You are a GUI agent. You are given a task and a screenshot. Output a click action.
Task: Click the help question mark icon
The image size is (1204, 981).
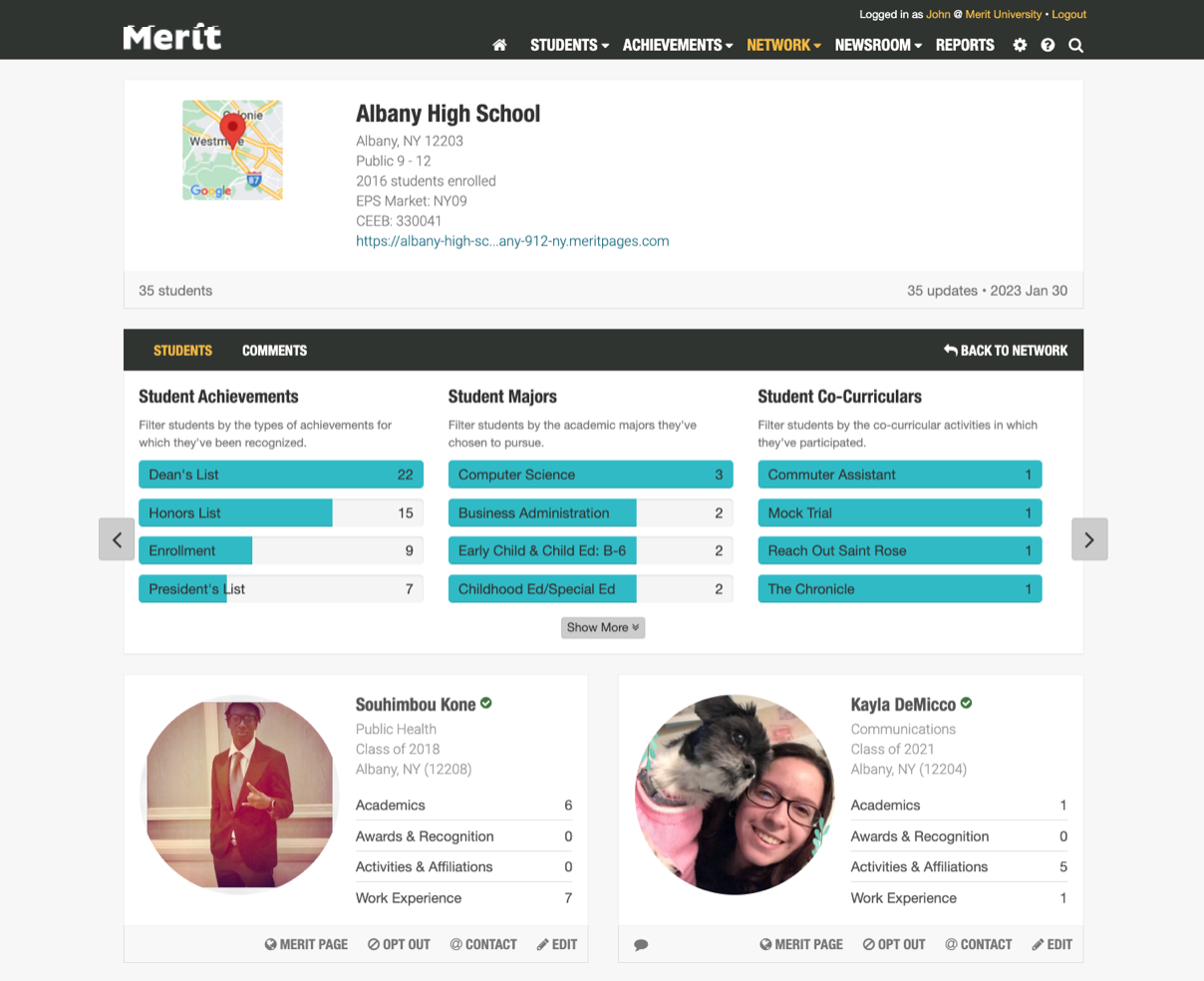[1048, 45]
